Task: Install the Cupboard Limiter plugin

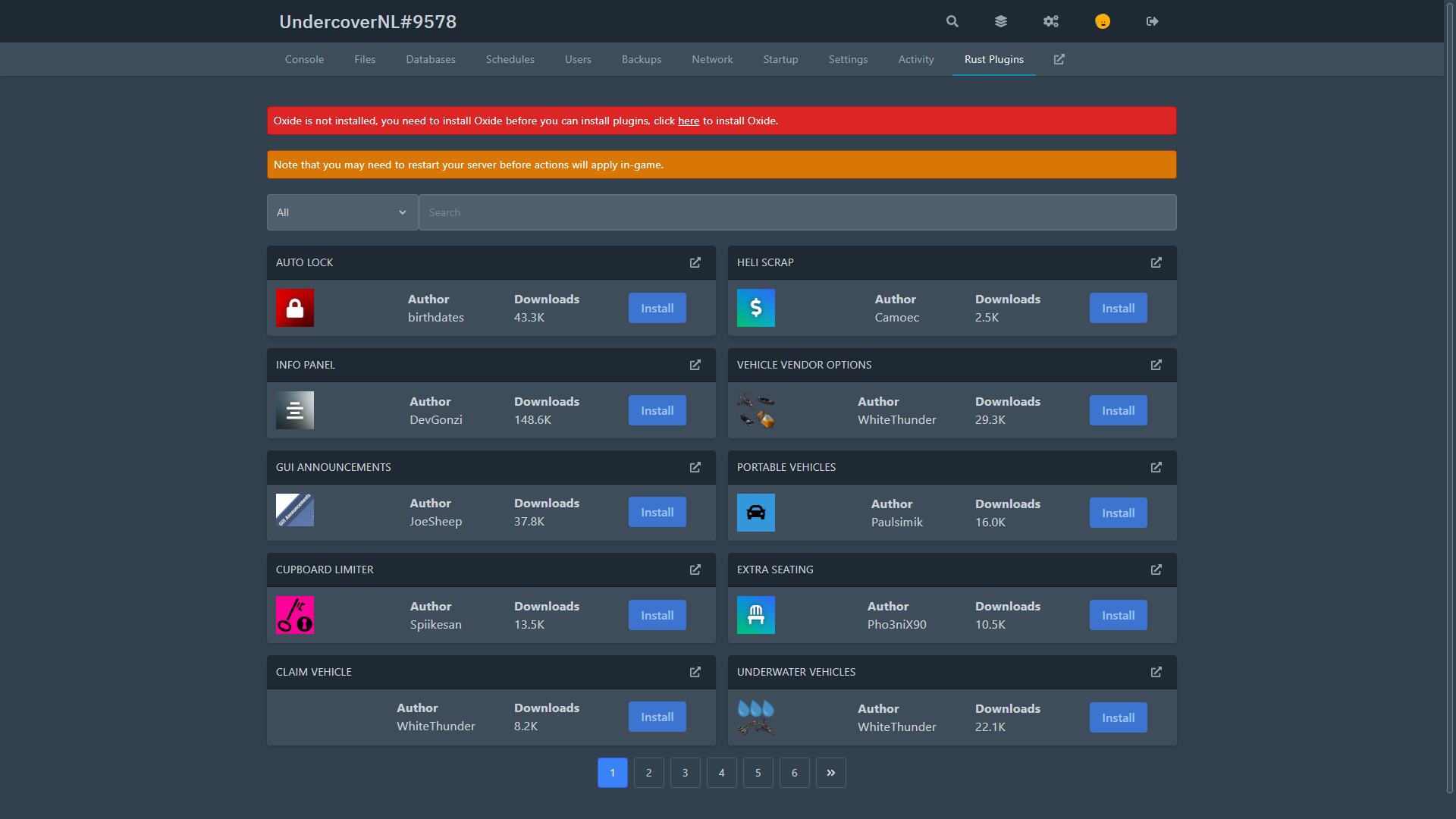Action: [x=657, y=615]
